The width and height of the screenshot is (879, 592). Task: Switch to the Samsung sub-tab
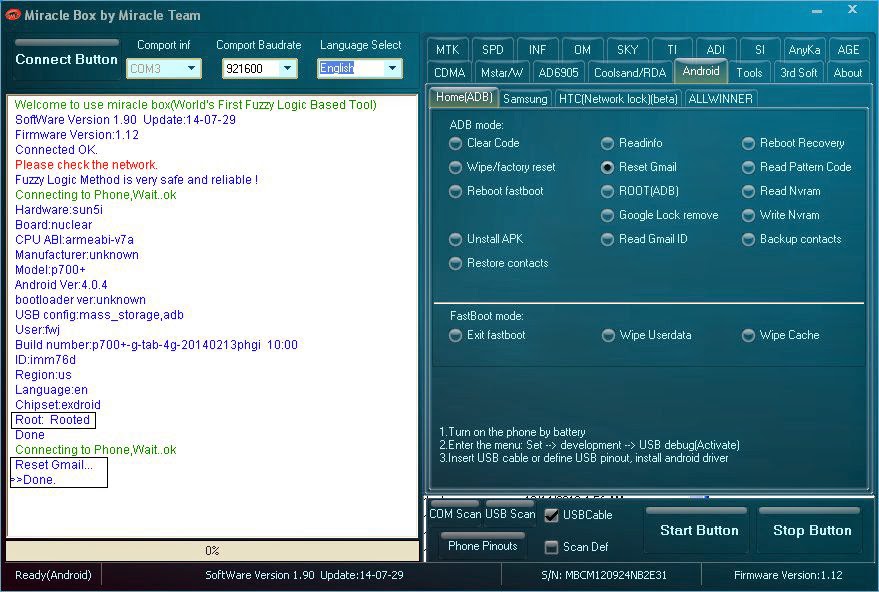[x=525, y=99]
